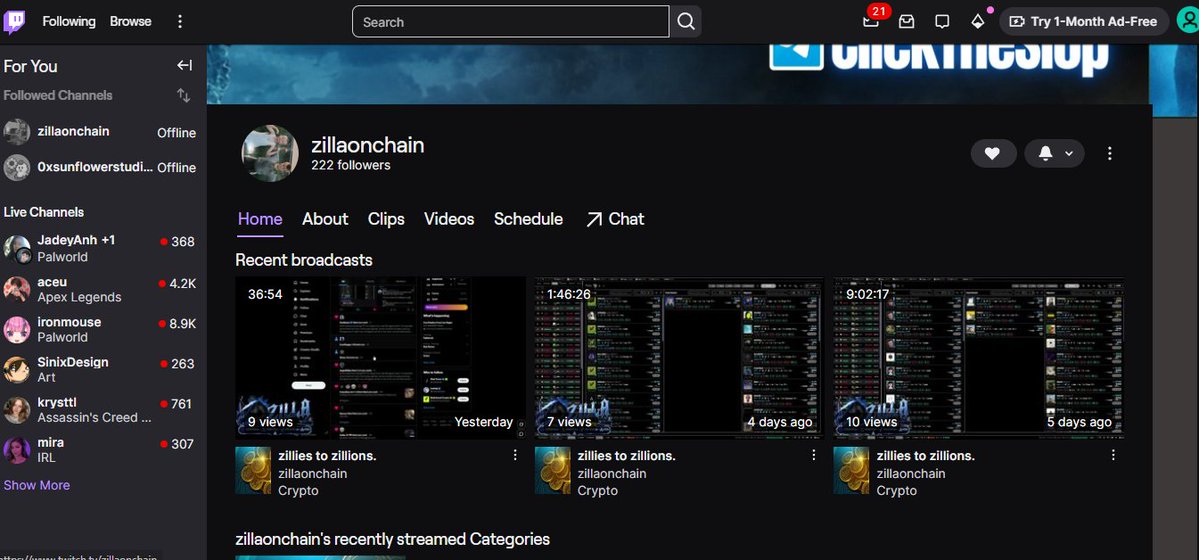
Task: Open the Twitch home logo
Action: [x=15, y=22]
